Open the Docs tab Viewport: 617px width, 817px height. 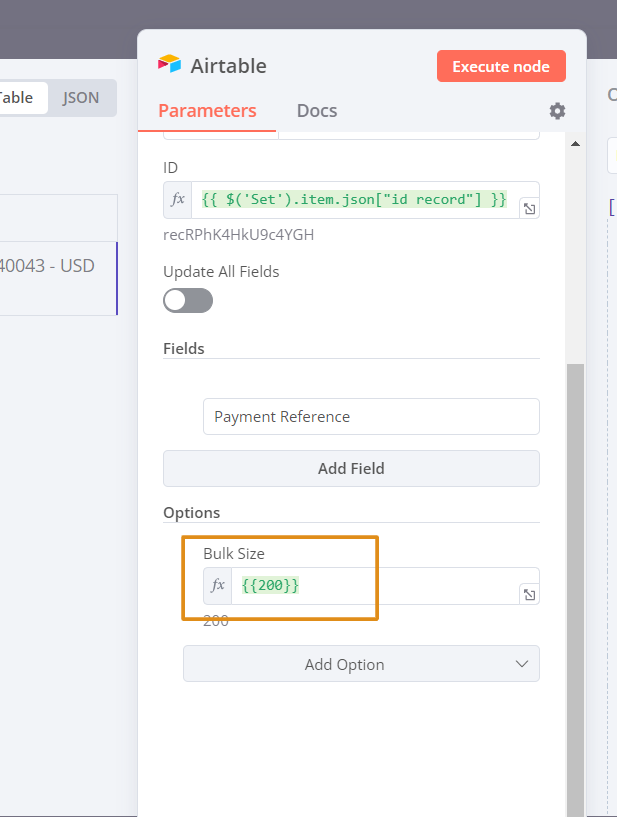[317, 111]
